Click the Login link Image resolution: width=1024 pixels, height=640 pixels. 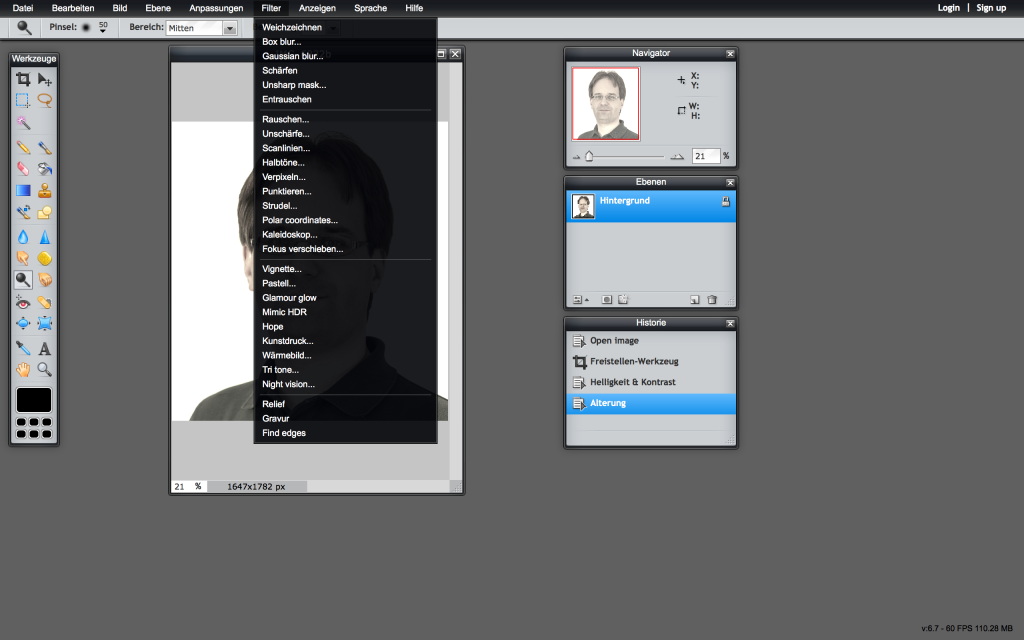948,8
